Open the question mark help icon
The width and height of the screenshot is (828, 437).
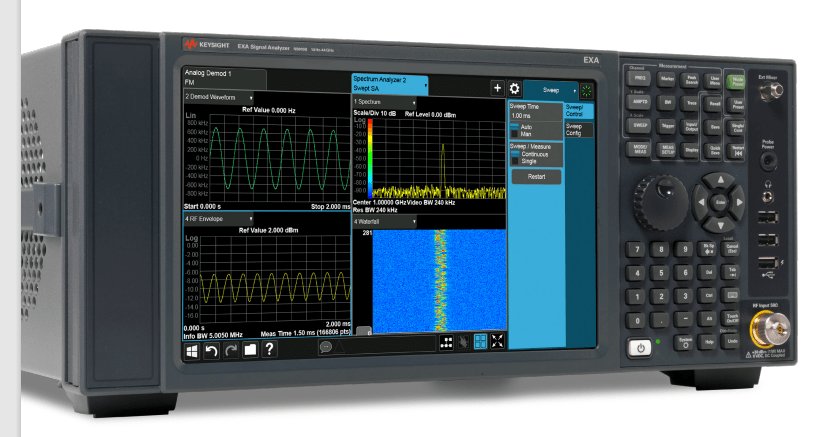pos(269,348)
